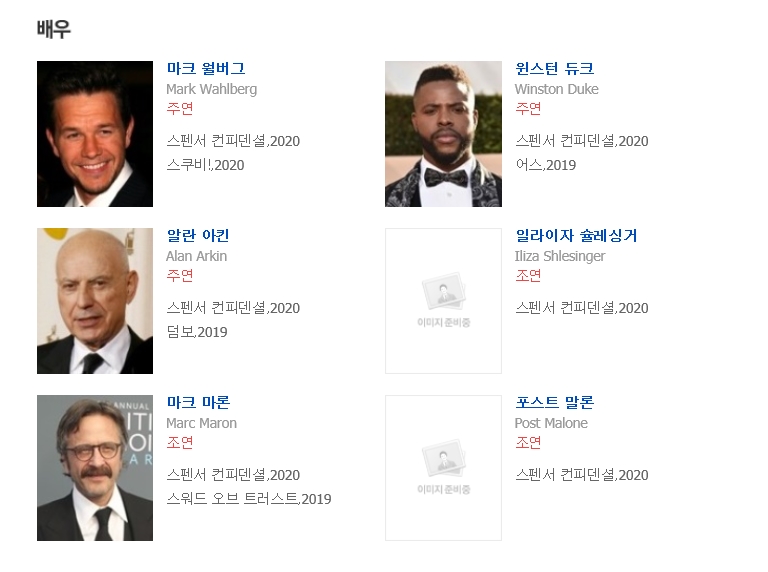Open the 윈스턴 듀크 profile photo

[443, 134]
